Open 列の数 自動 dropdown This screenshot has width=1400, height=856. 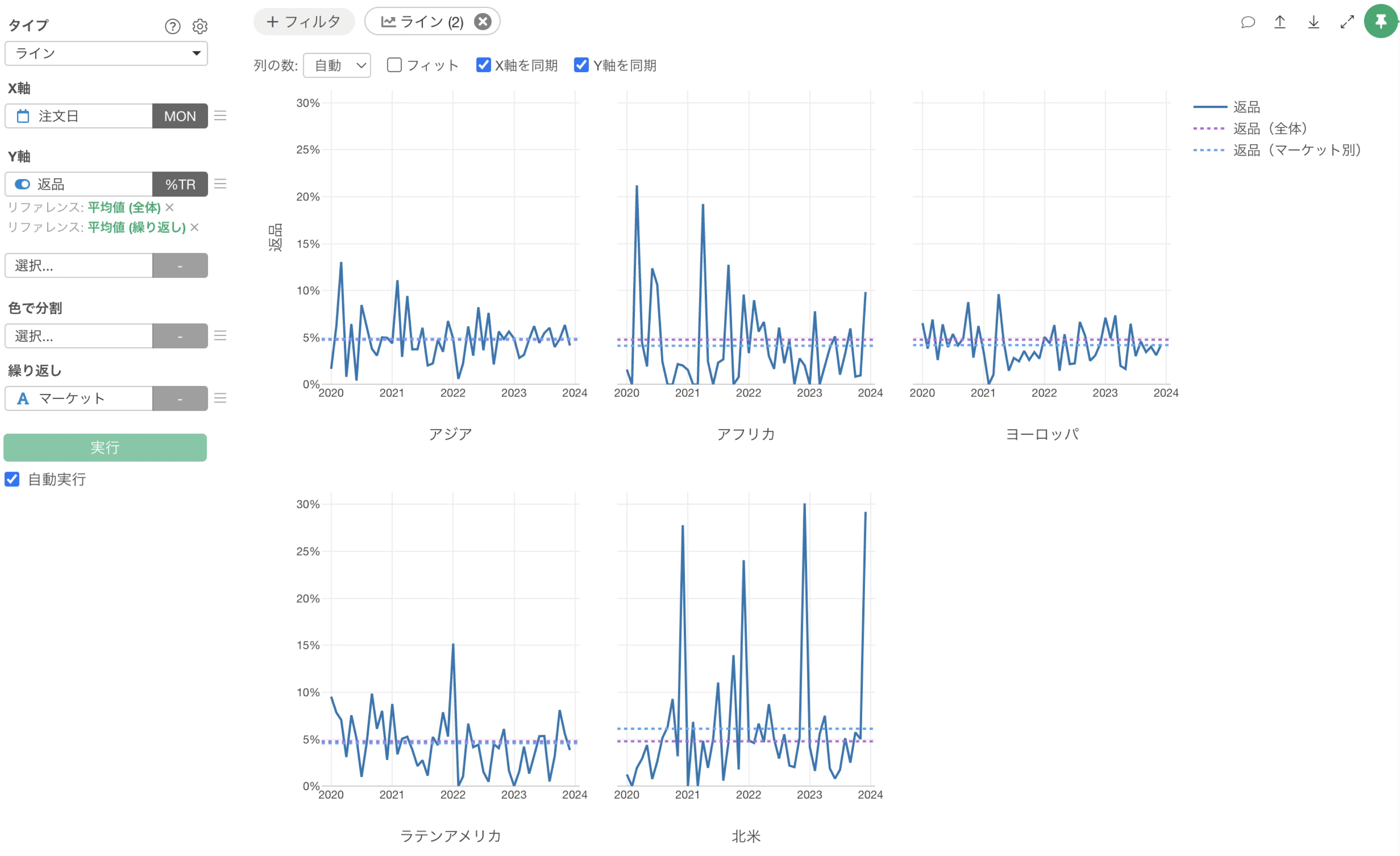pyautogui.click(x=337, y=65)
